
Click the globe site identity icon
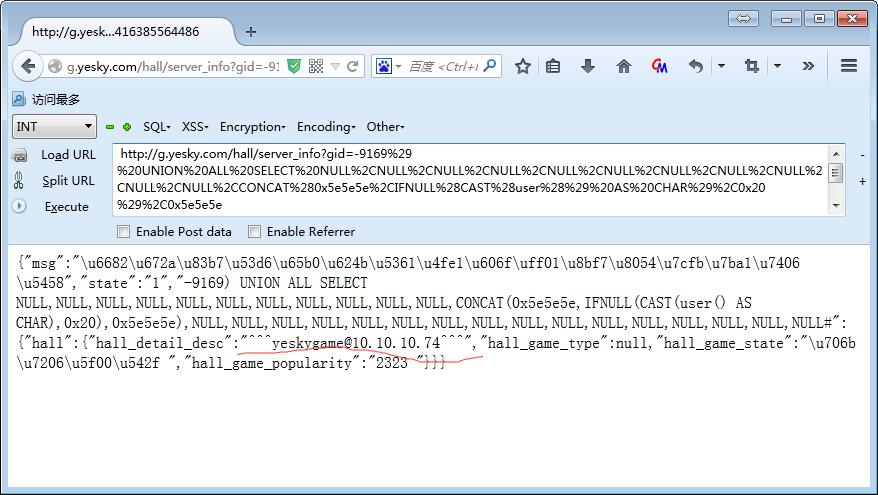point(55,67)
